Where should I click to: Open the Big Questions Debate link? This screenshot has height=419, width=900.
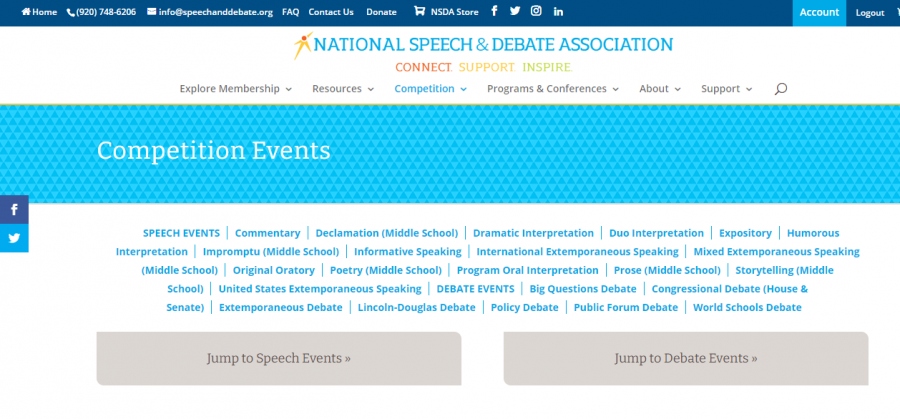pos(583,289)
